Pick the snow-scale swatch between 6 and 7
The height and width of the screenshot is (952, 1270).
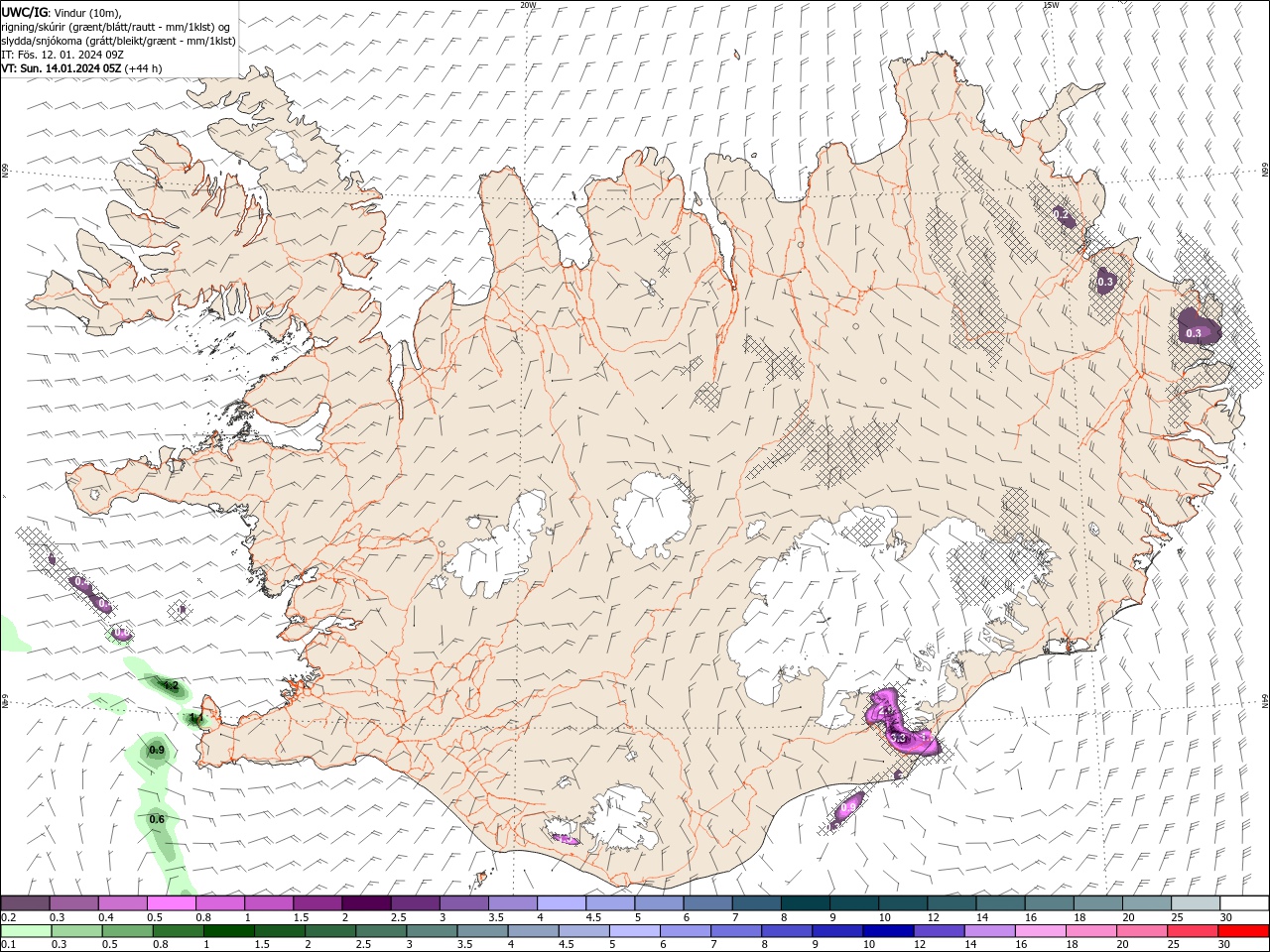coord(707,903)
